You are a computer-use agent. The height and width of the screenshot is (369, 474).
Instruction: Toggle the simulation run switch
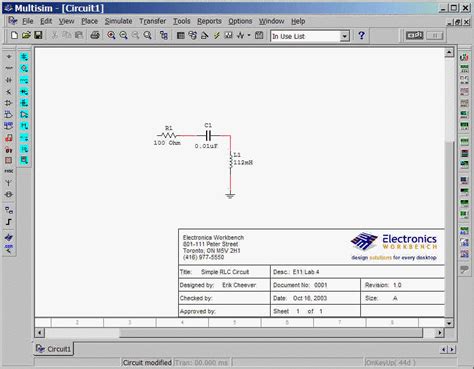coord(414,35)
